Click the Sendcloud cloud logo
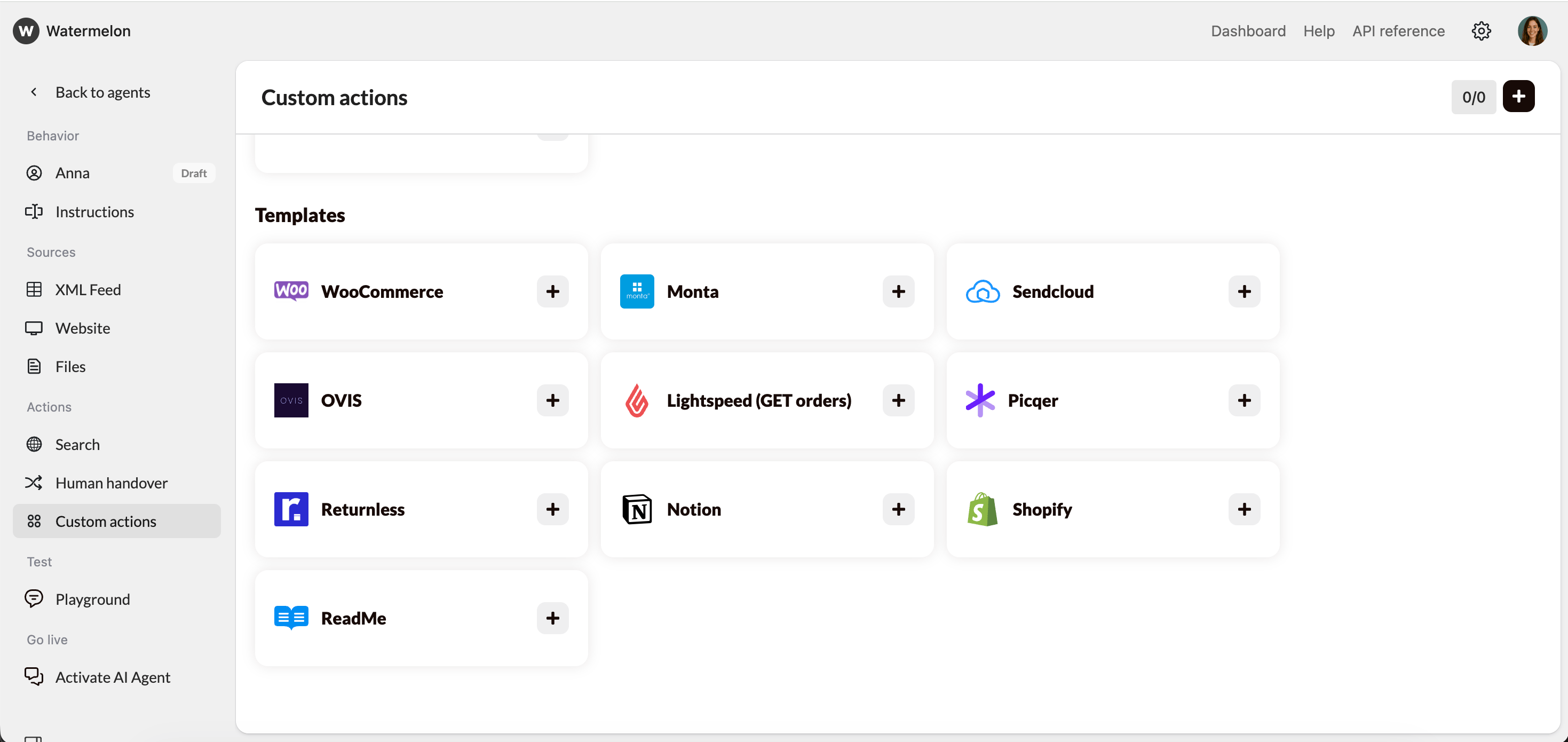This screenshot has width=1568, height=742. tap(983, 291)
